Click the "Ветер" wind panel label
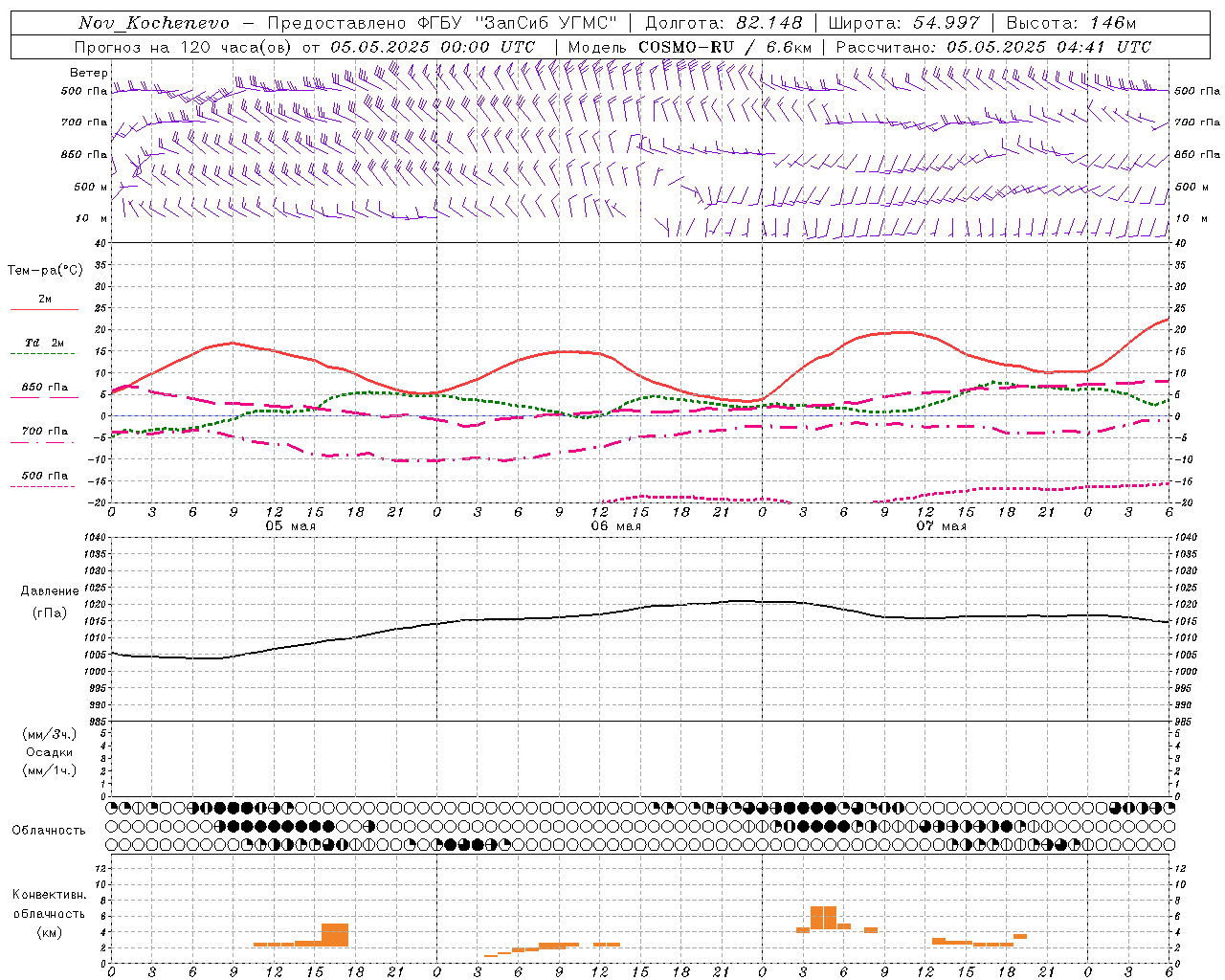Image resolution: width=1225 pixels, height=980 pixels. tap(89, 73)
